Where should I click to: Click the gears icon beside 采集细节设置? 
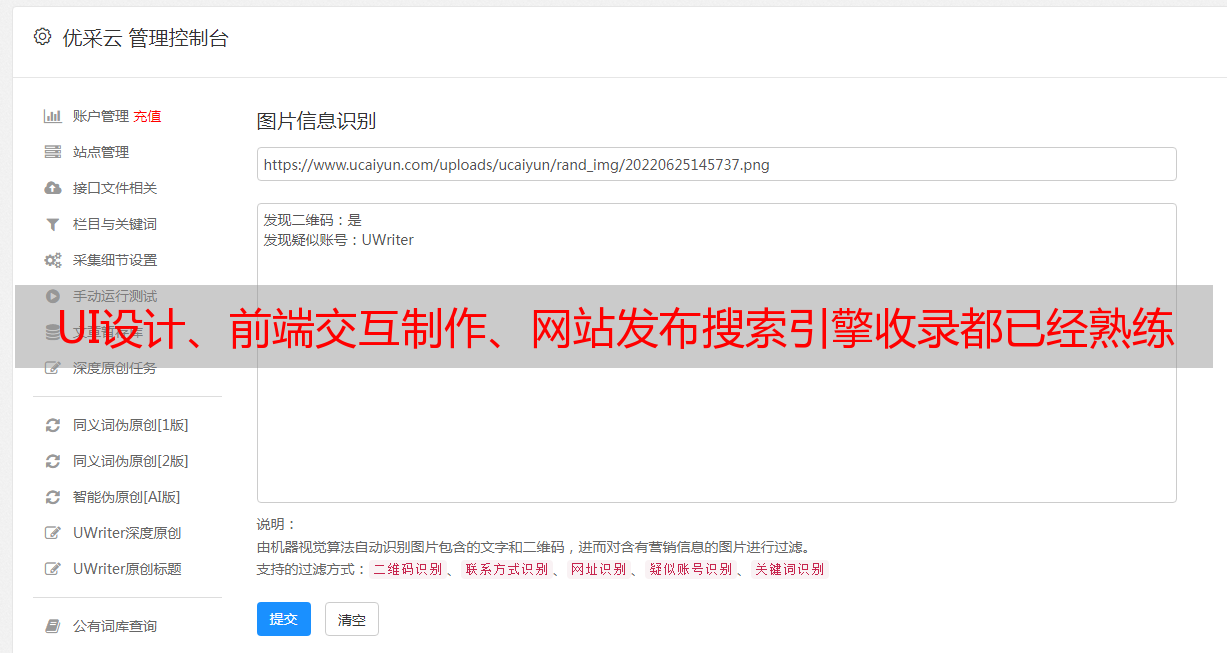point(53,260)
